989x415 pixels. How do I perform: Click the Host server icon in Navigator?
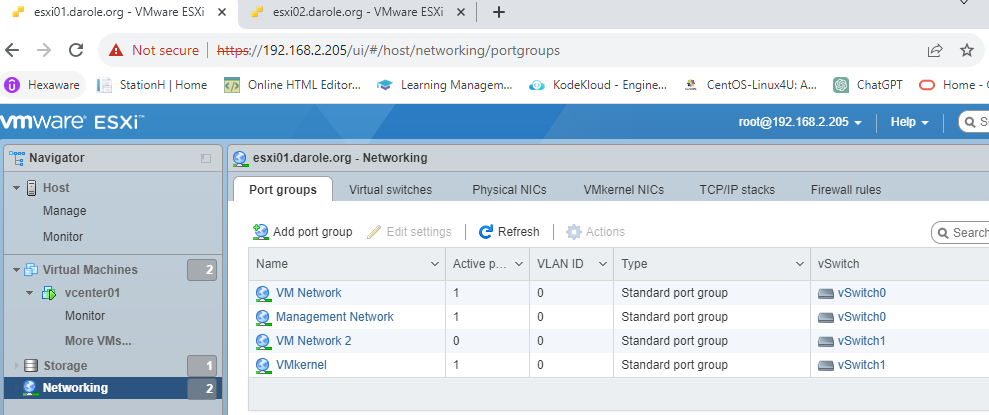tap(31, 188)
